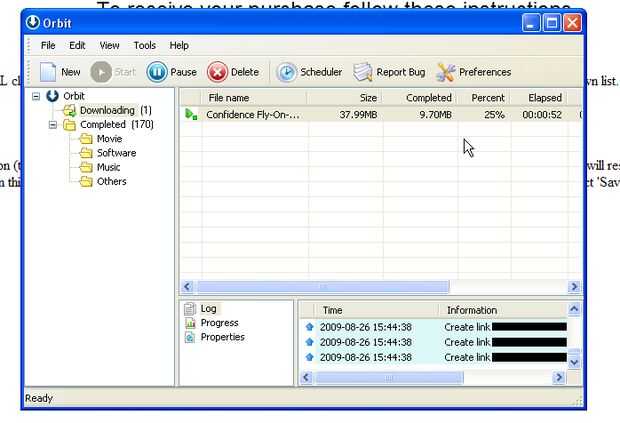Select the Music category label
620x423 pixels.
[109, 167]
